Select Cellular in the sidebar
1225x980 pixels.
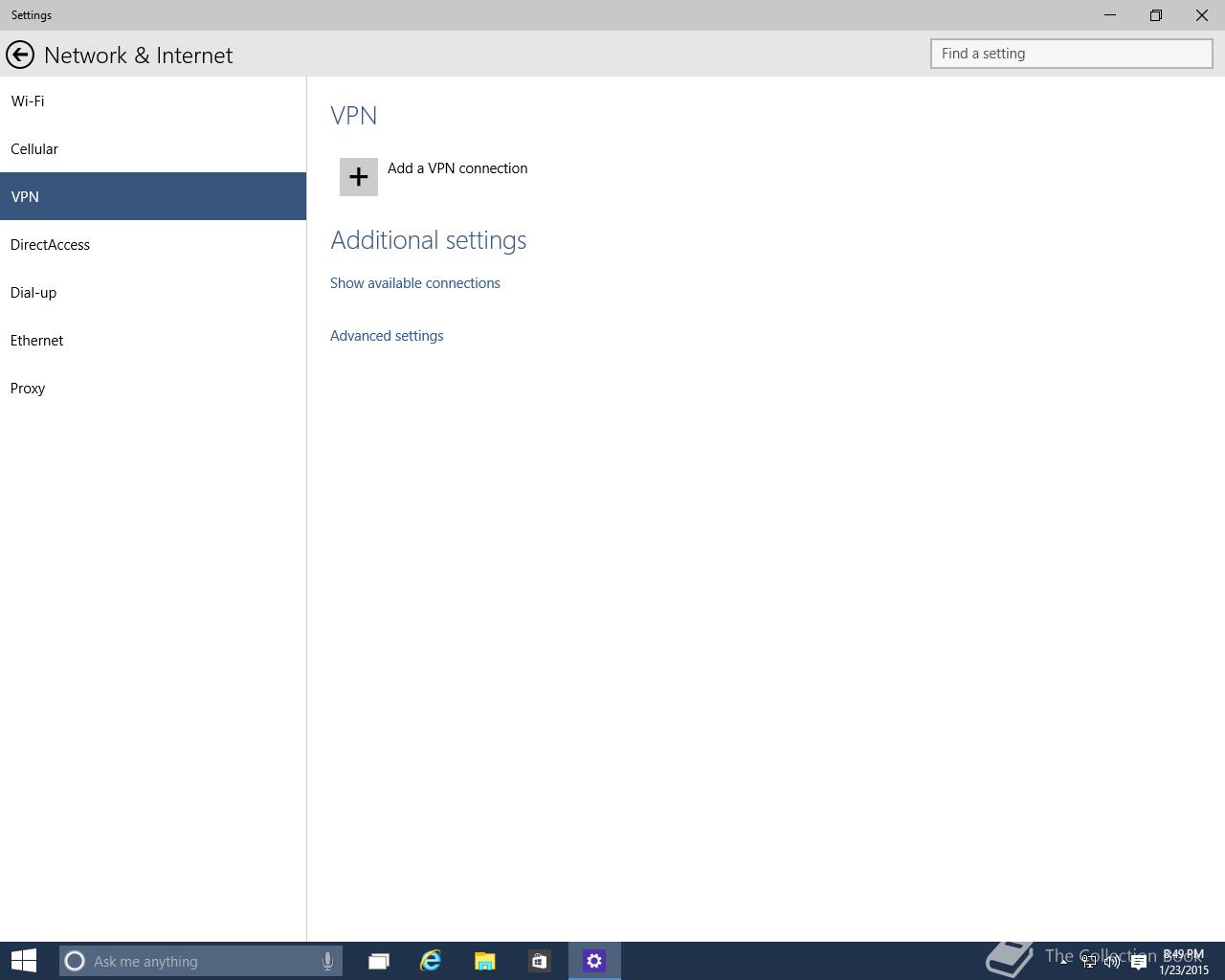(x=153, y=148)
